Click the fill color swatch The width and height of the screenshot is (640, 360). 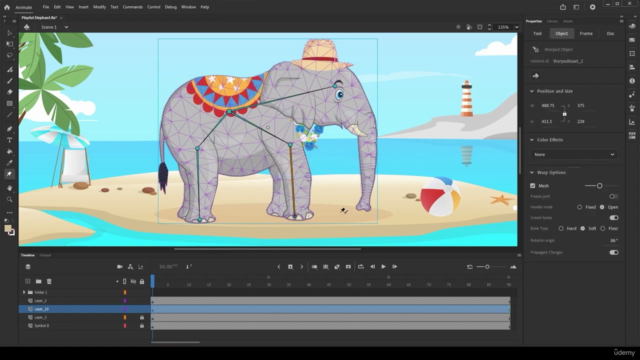(x=8, y=229)
